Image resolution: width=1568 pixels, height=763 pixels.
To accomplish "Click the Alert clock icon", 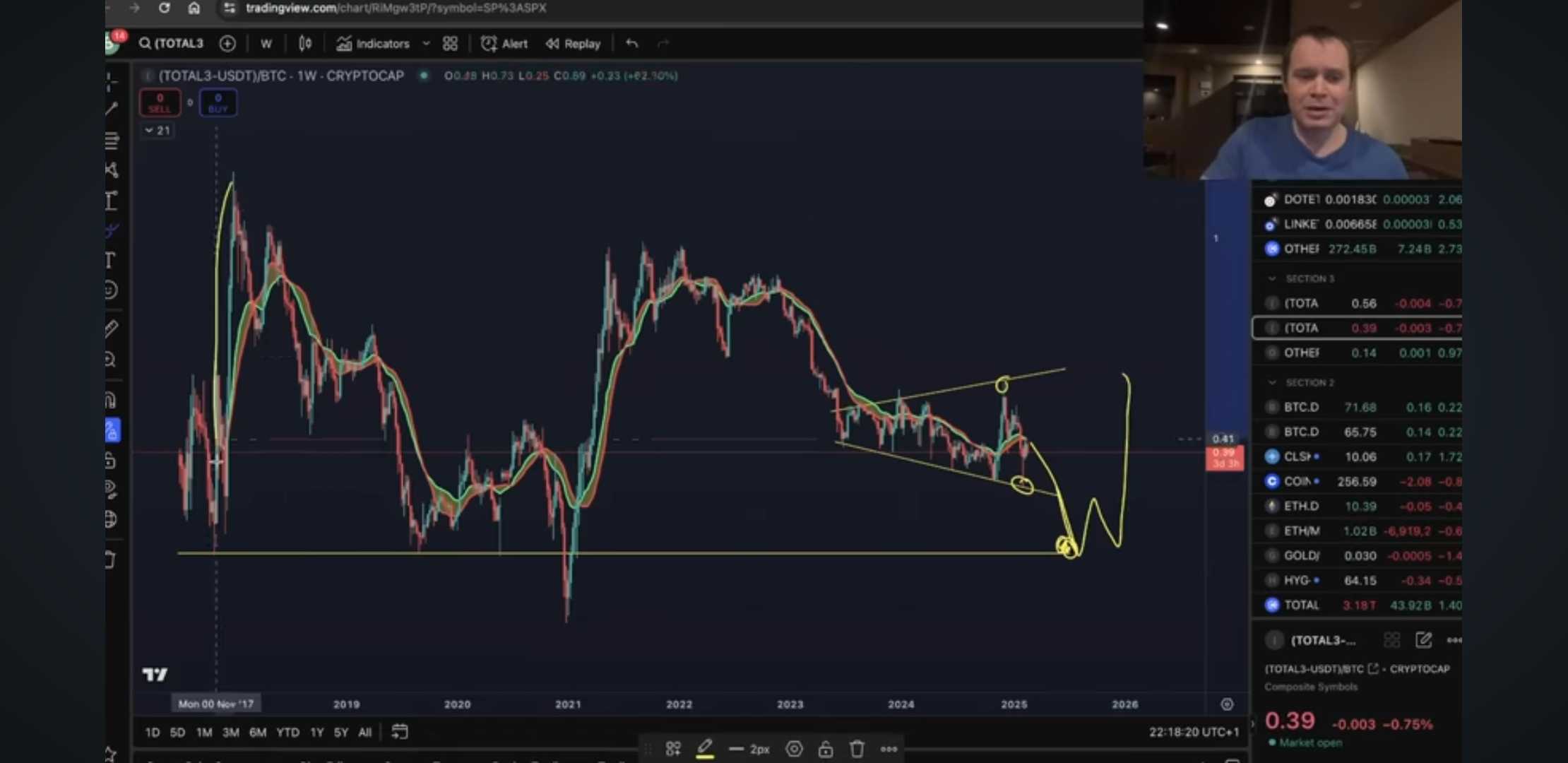I will (x=489, y=44).
